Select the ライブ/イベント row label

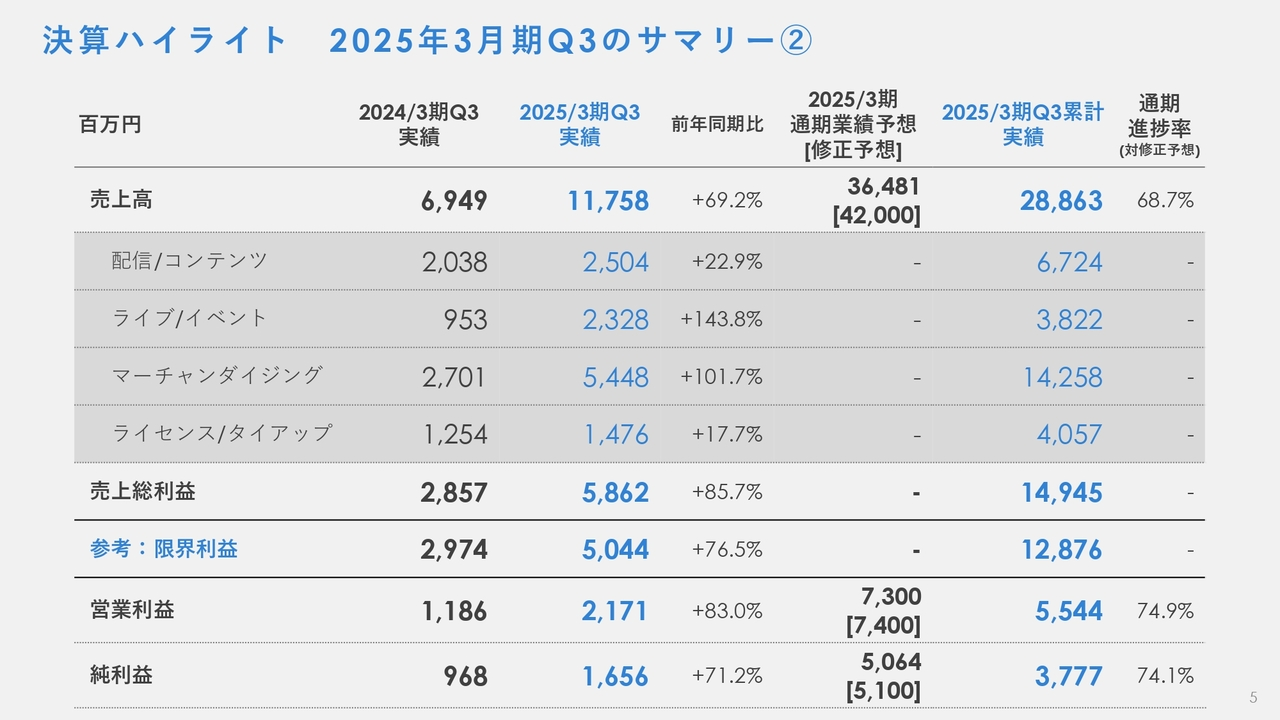[189, 318]
